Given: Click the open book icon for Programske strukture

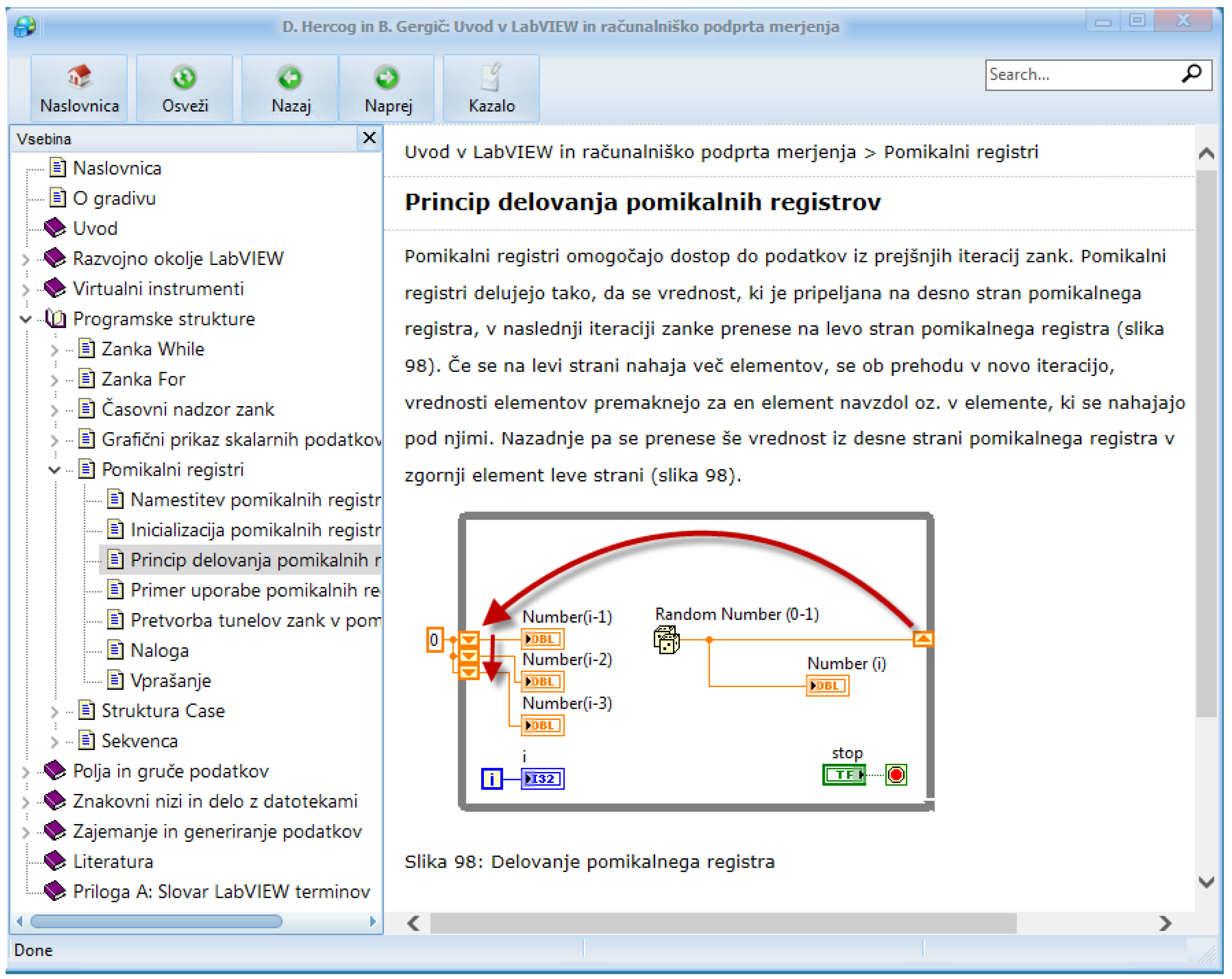Looking at the screenshot, I should [55, 318].
